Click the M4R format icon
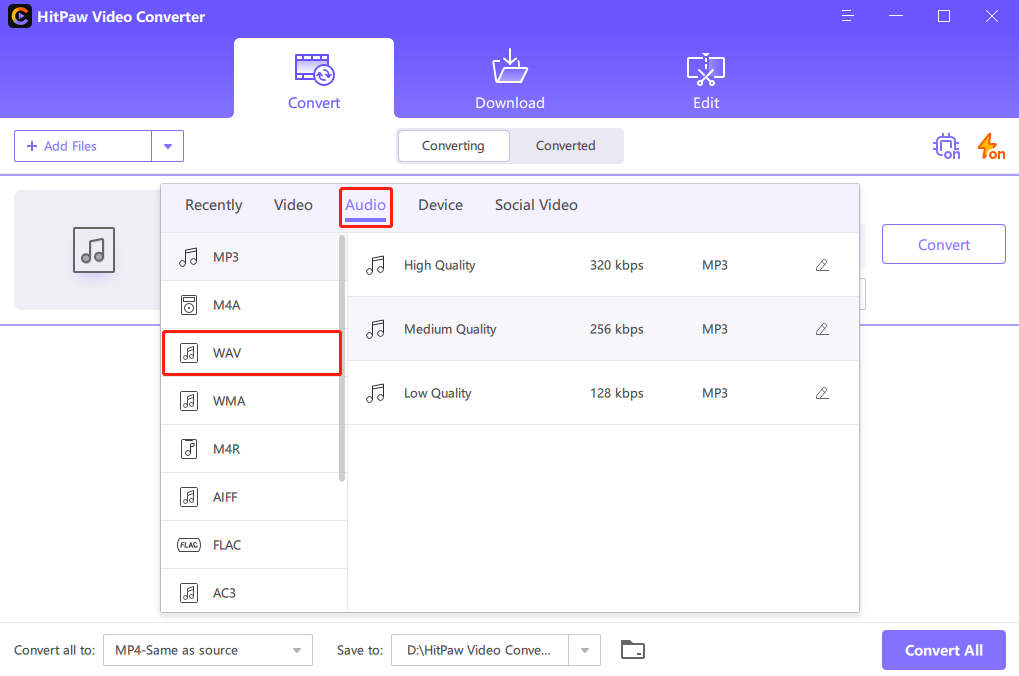The height and width of the screenshot is (676, 1019). point(188,449)
